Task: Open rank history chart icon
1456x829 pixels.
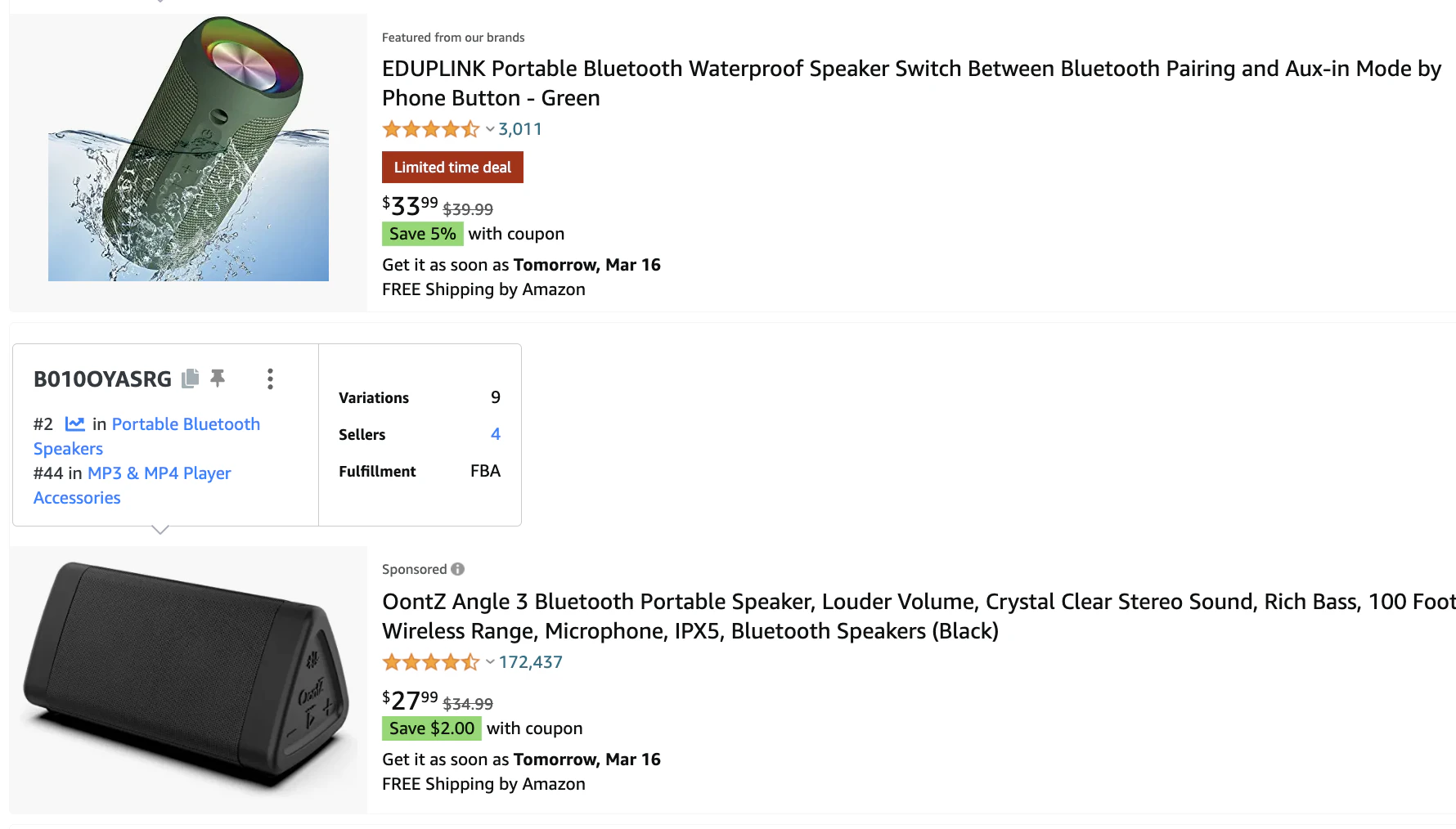Action: coord(74,423)
